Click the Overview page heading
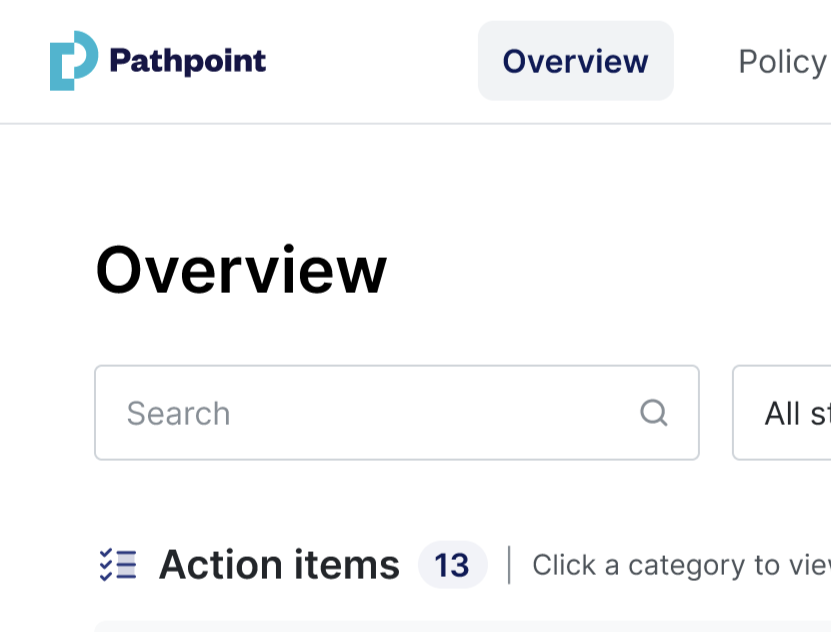This screenshot has height=633, width=831. [x=241, y=270]
